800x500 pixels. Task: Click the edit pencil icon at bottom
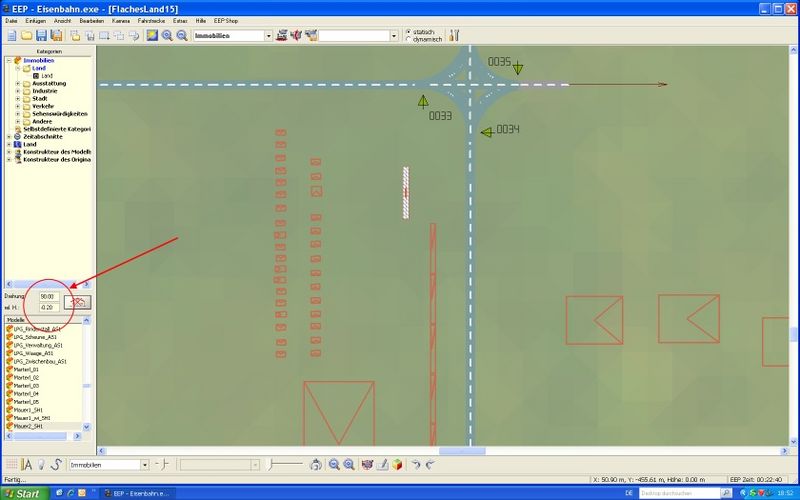[382, 464]
